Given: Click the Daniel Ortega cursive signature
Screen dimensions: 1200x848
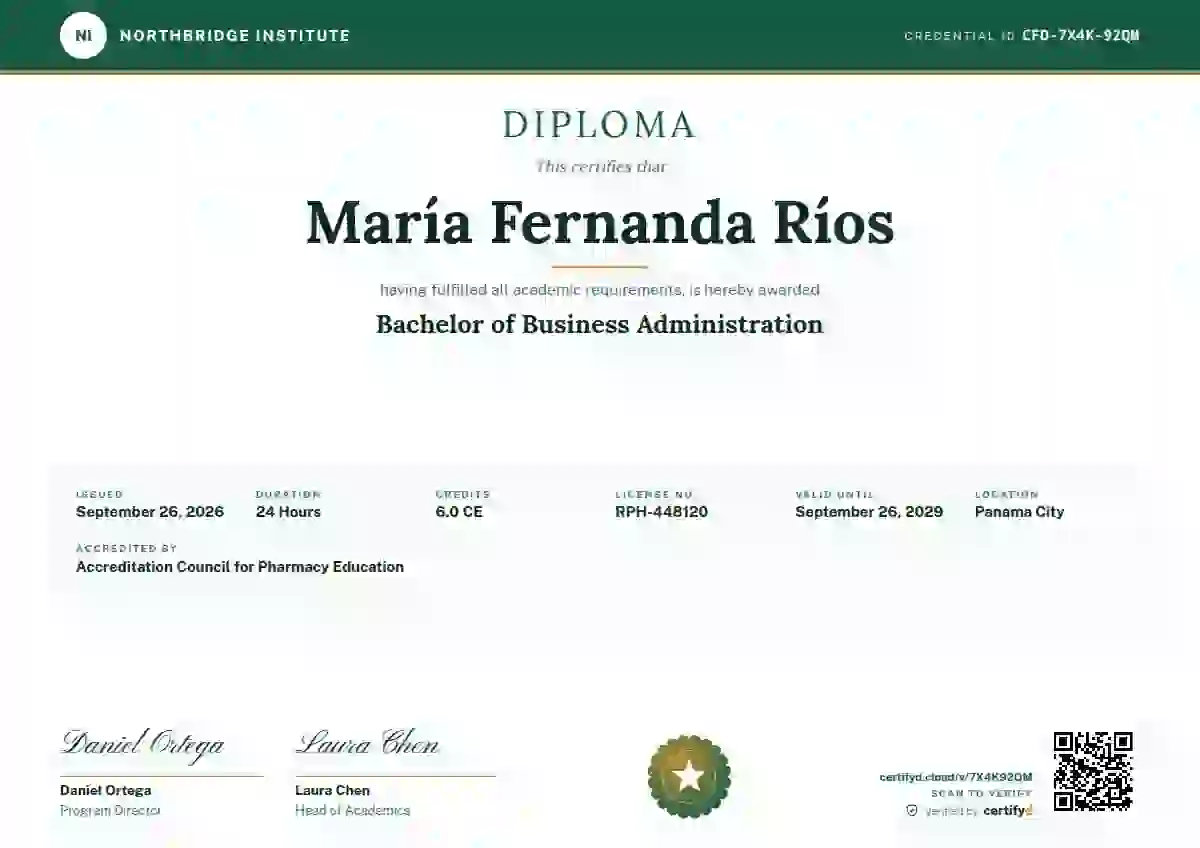Looking at the screenshot, I should [143, 743].
